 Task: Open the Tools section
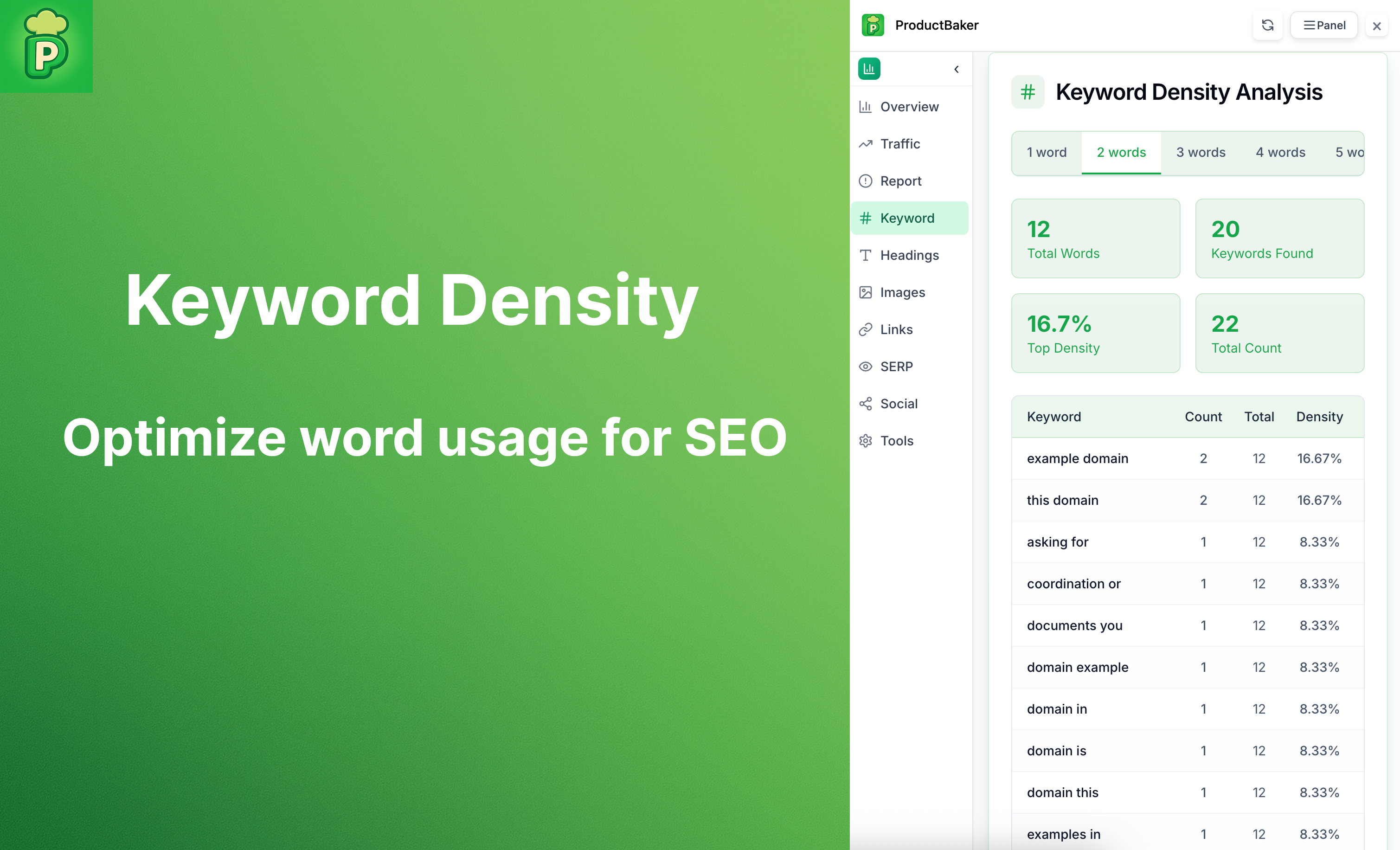(x=910, y=441)
